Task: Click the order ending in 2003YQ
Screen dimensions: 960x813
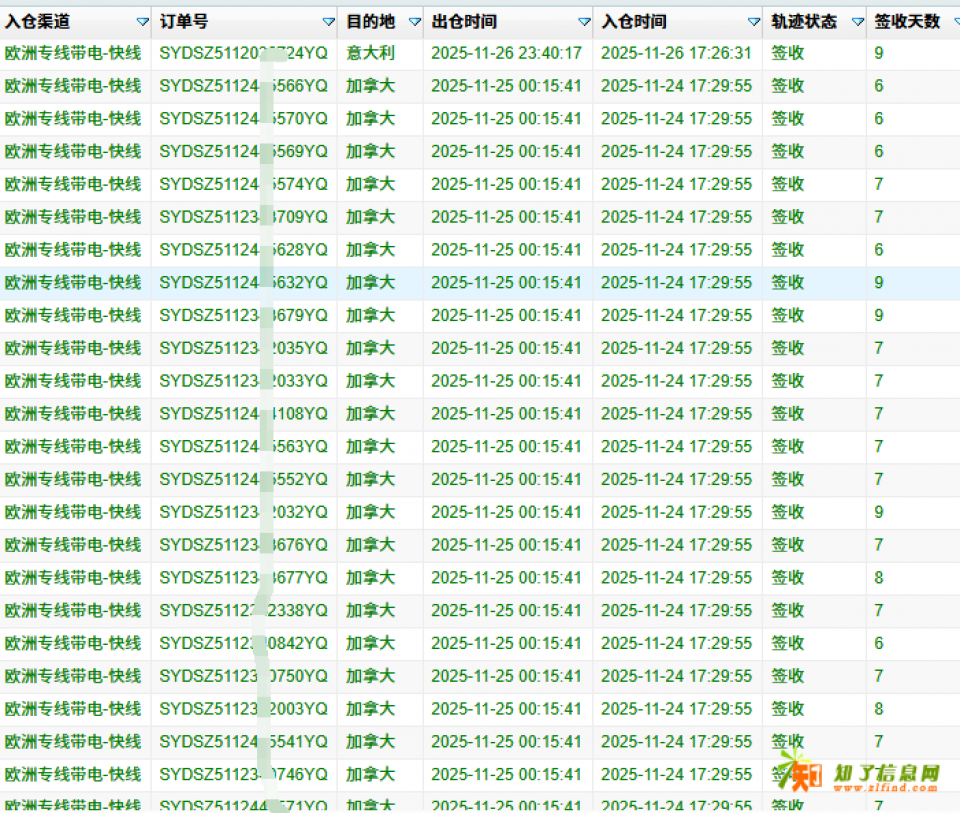Action: tap(243, 709)
